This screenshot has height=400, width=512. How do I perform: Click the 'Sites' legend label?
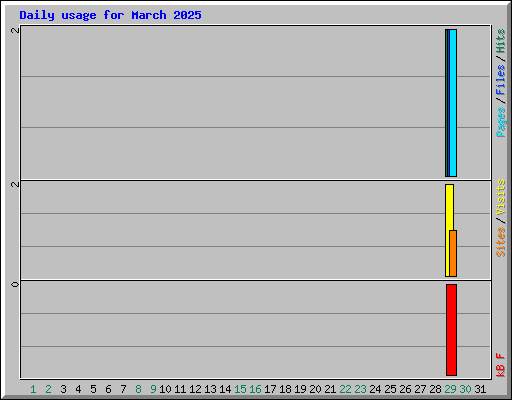[x=500, y=242]
